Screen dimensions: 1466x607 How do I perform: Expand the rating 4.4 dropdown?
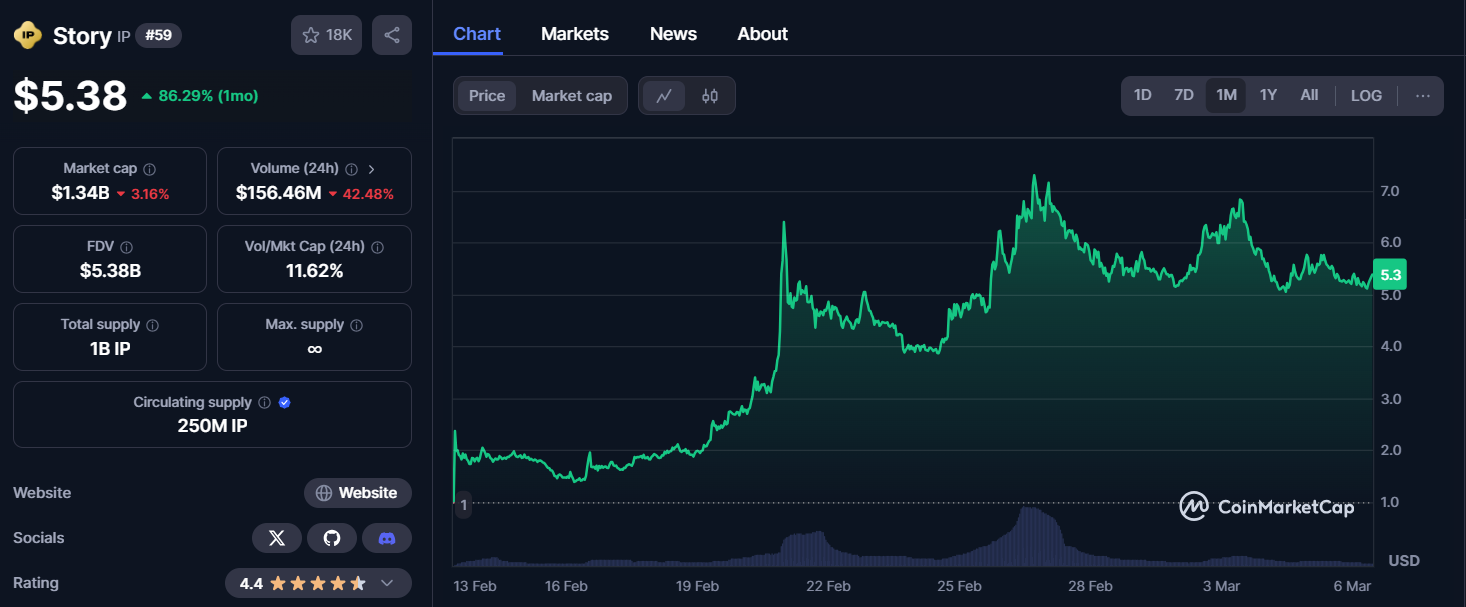[388, 583]
